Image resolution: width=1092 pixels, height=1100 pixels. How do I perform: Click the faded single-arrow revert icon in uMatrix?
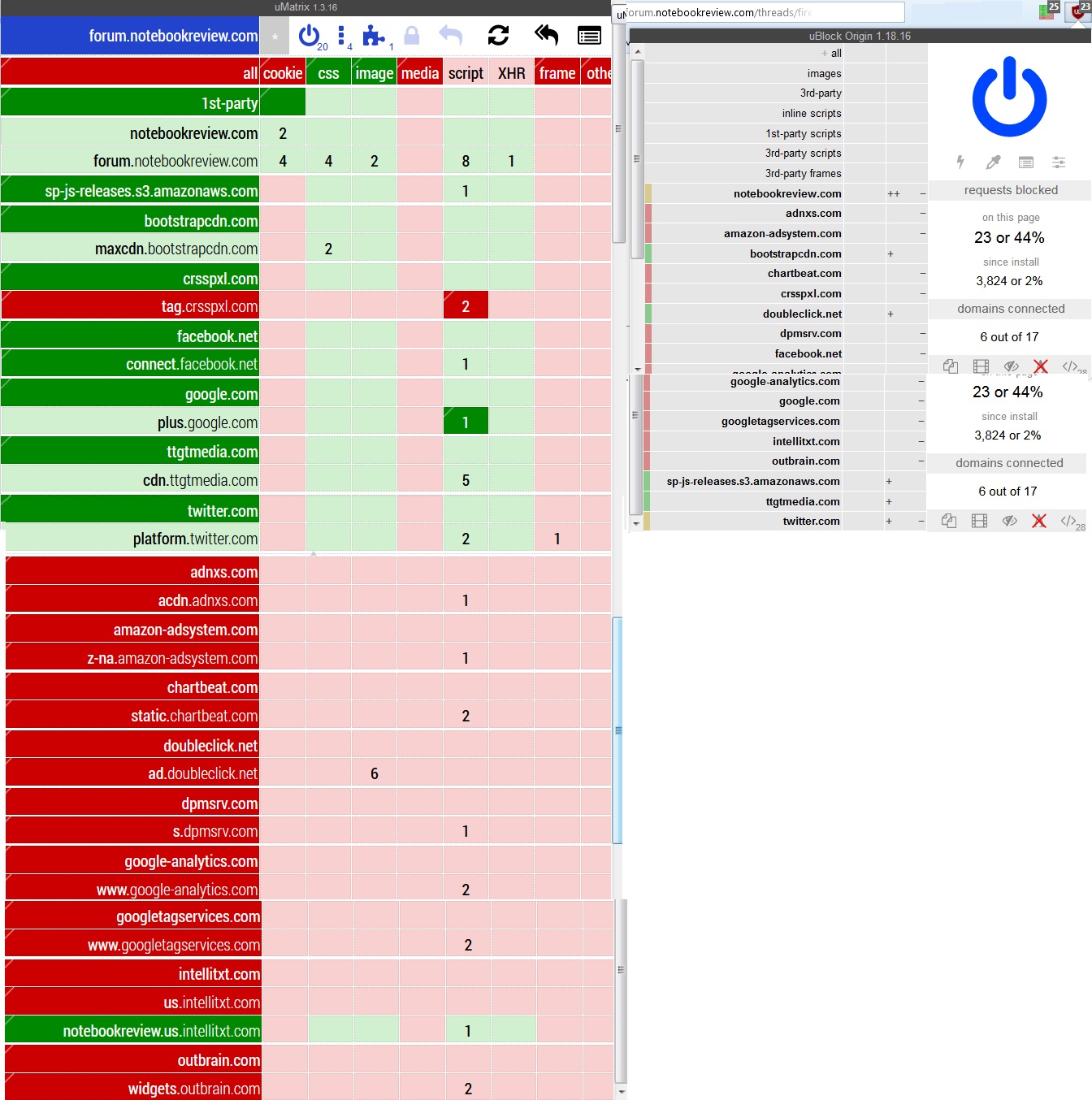coord(450,36)
